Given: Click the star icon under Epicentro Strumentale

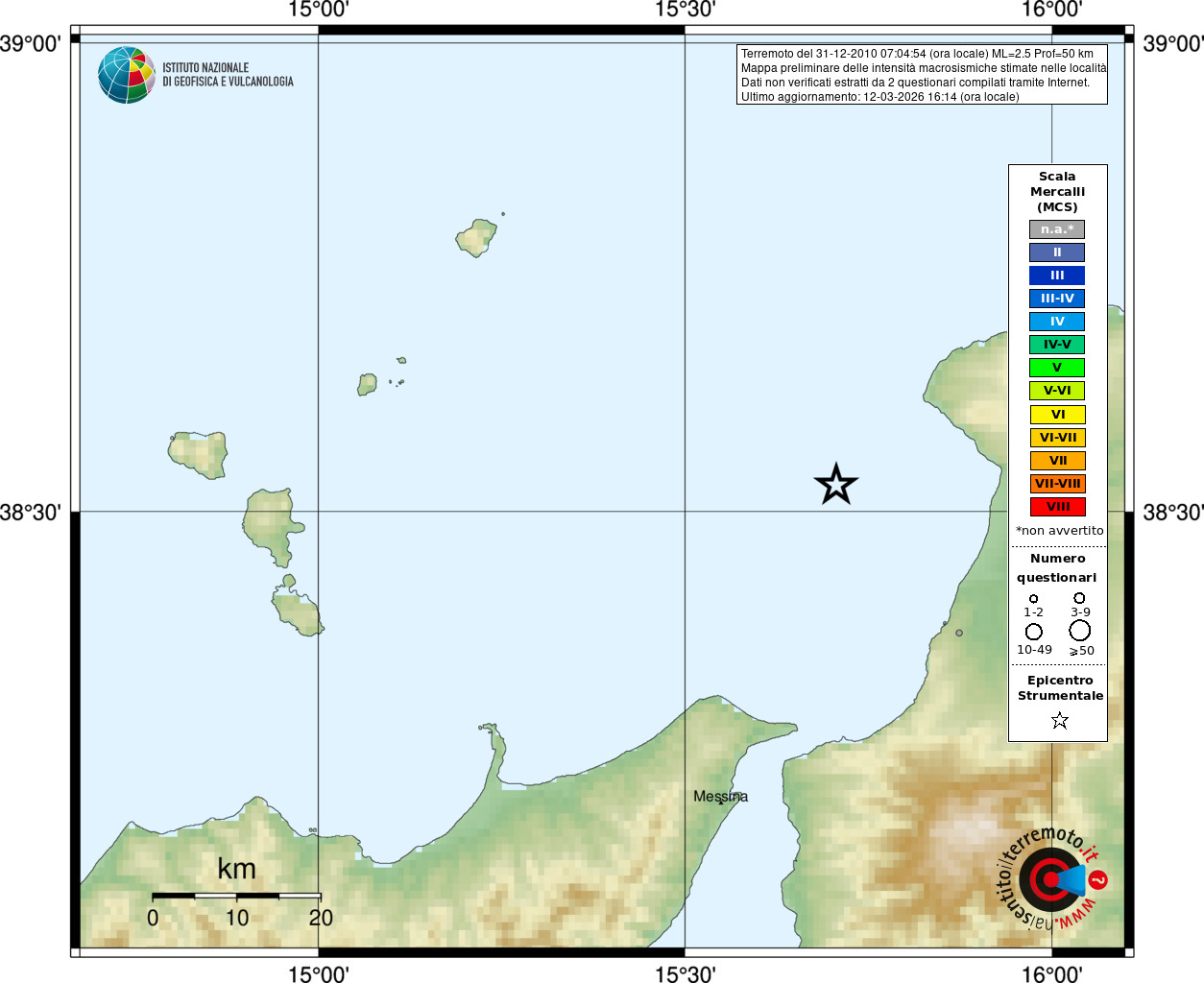Looking at the screenshot, I should (1060, 720).
